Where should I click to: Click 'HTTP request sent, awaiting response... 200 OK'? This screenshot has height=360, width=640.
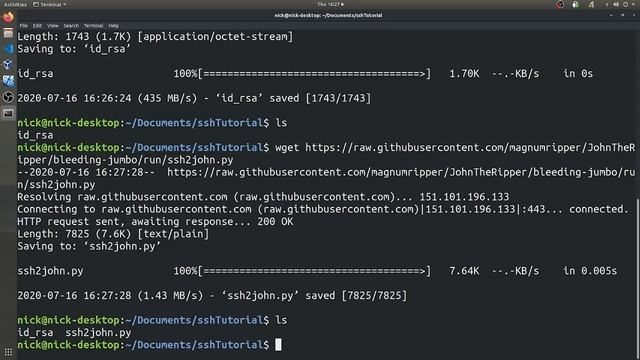pyautogui.click(x=155, y=222)
